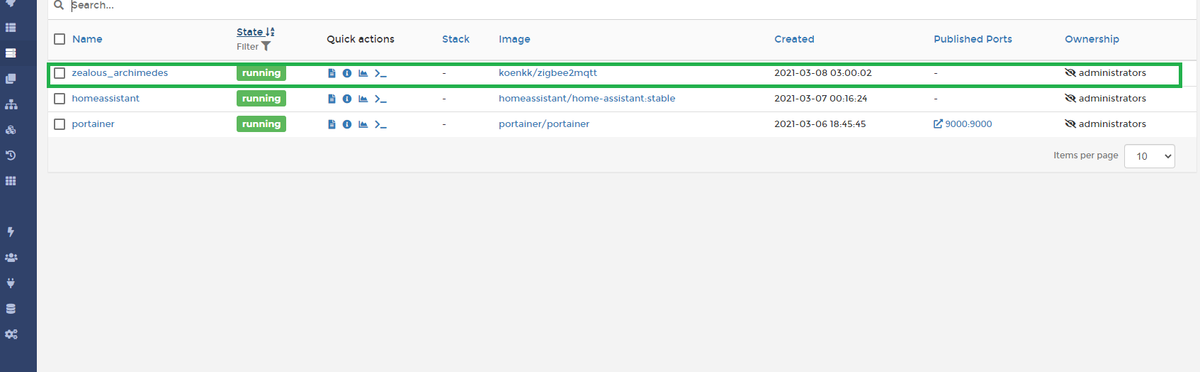This screenshot has width=1200, height=372.
Task: Open the portainer/portainer image link
Action: tap(544, 124)
